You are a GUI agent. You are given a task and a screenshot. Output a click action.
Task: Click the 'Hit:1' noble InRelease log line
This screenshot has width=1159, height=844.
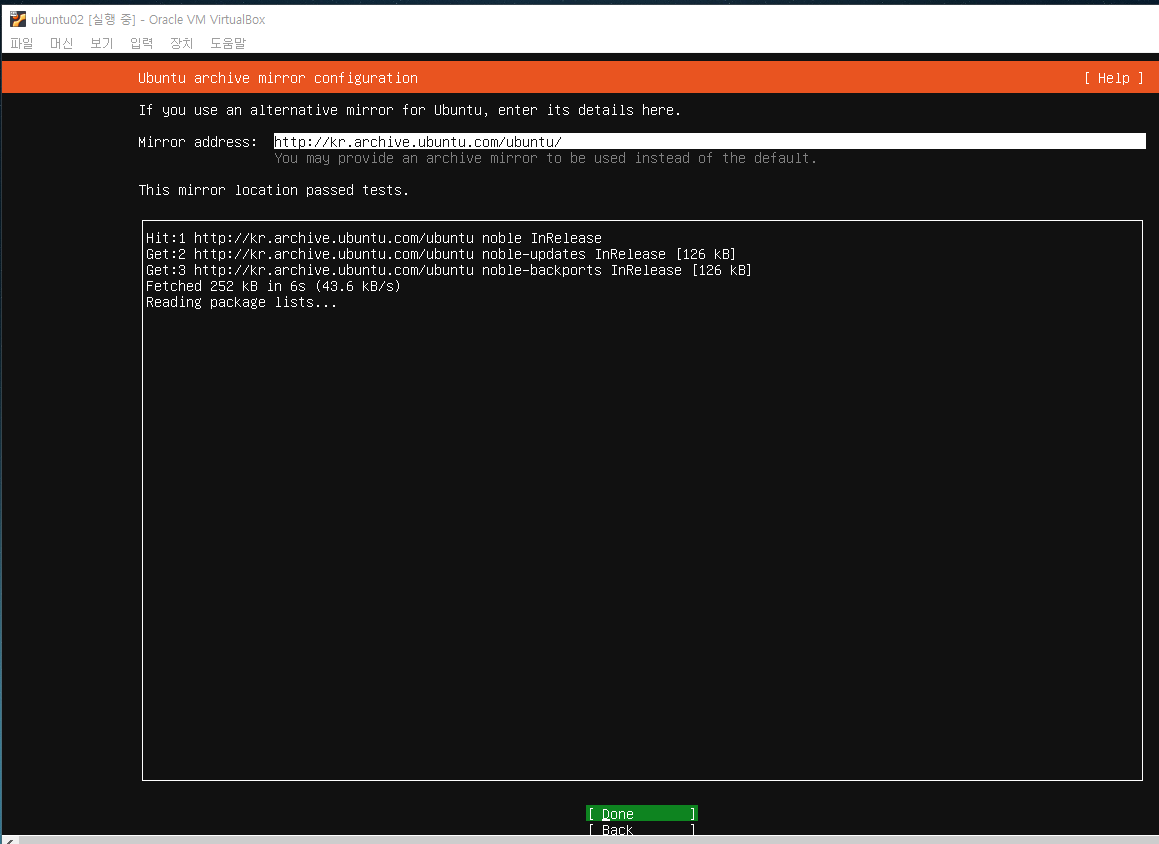[374, 238]
